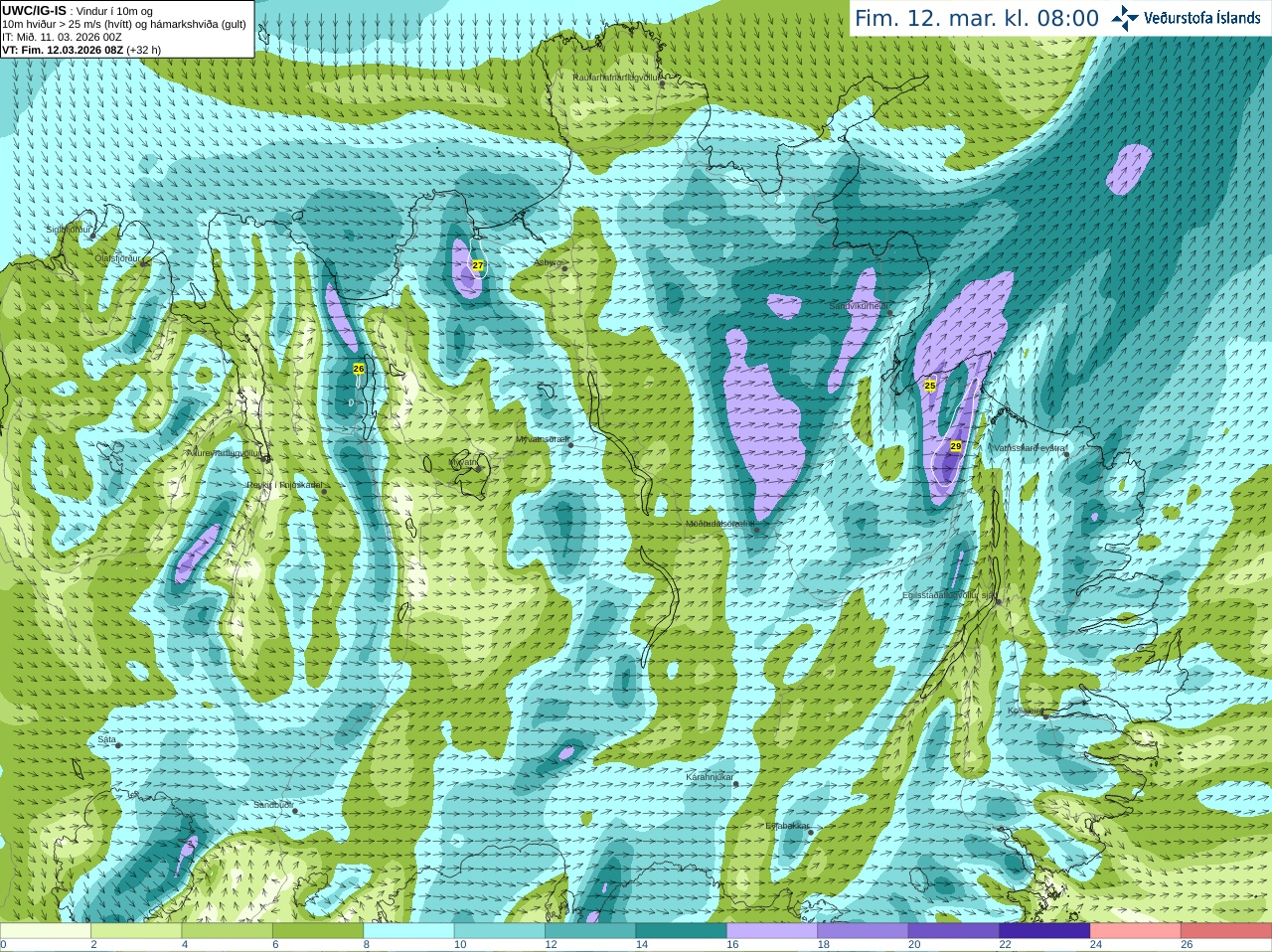The image size is (1272, 952).
Task: Click the Mývatnsöræfi station label
Action: [x=543, y=438]
